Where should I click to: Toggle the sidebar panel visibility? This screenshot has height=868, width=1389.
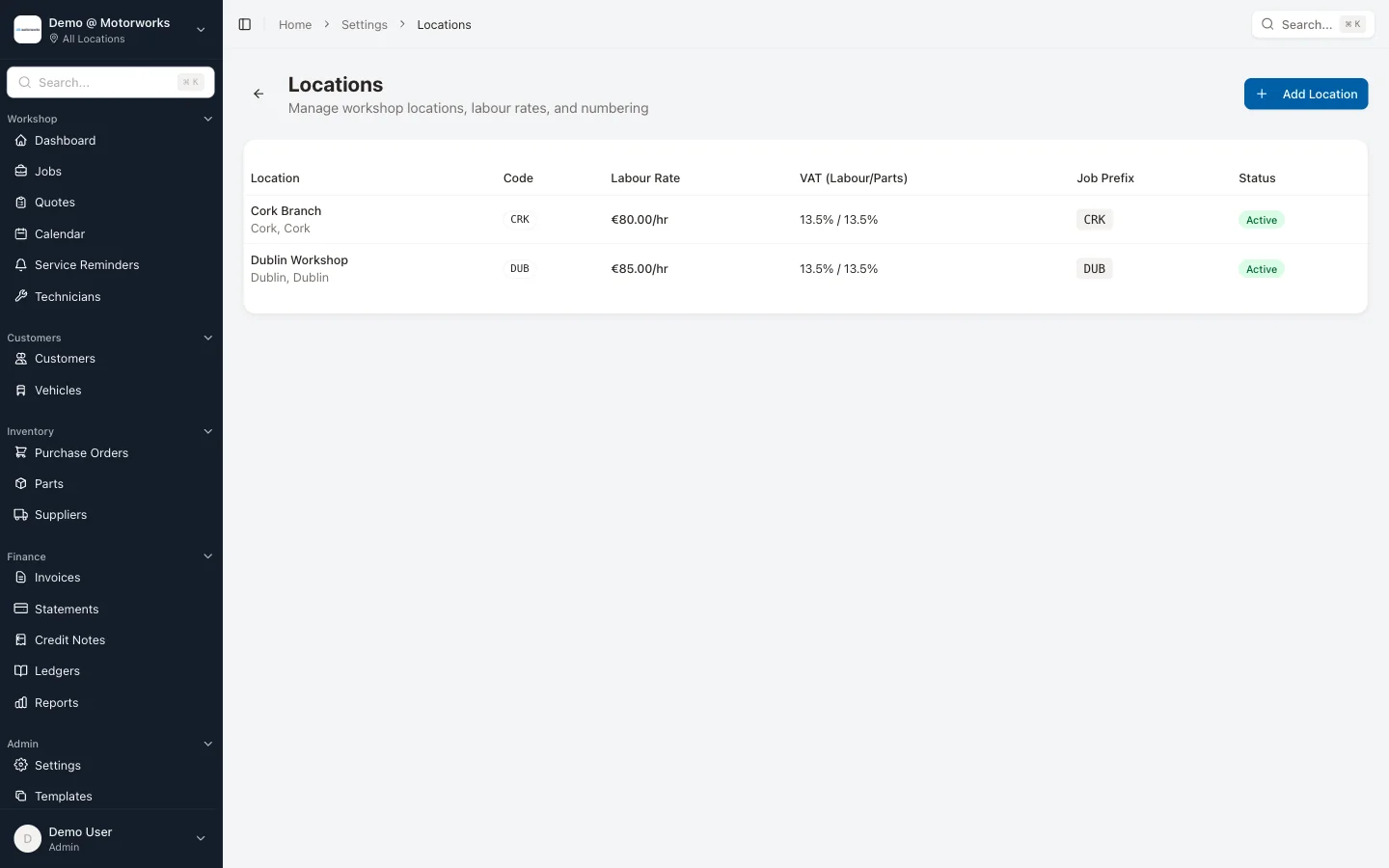pos(245,24)
